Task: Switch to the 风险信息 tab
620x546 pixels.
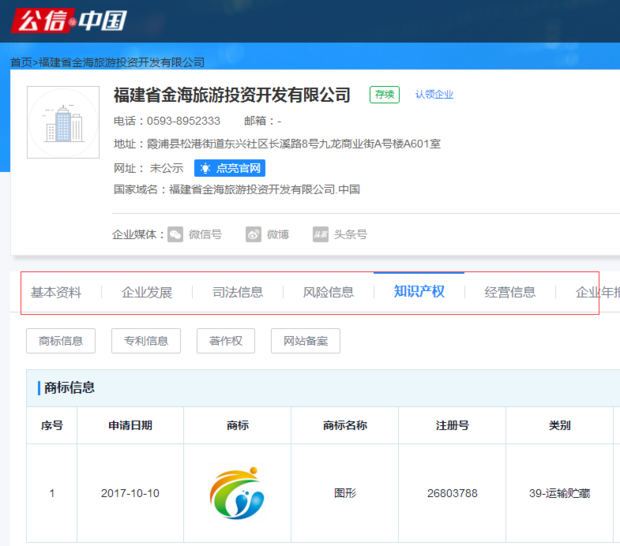Action: tap(328, 292)
